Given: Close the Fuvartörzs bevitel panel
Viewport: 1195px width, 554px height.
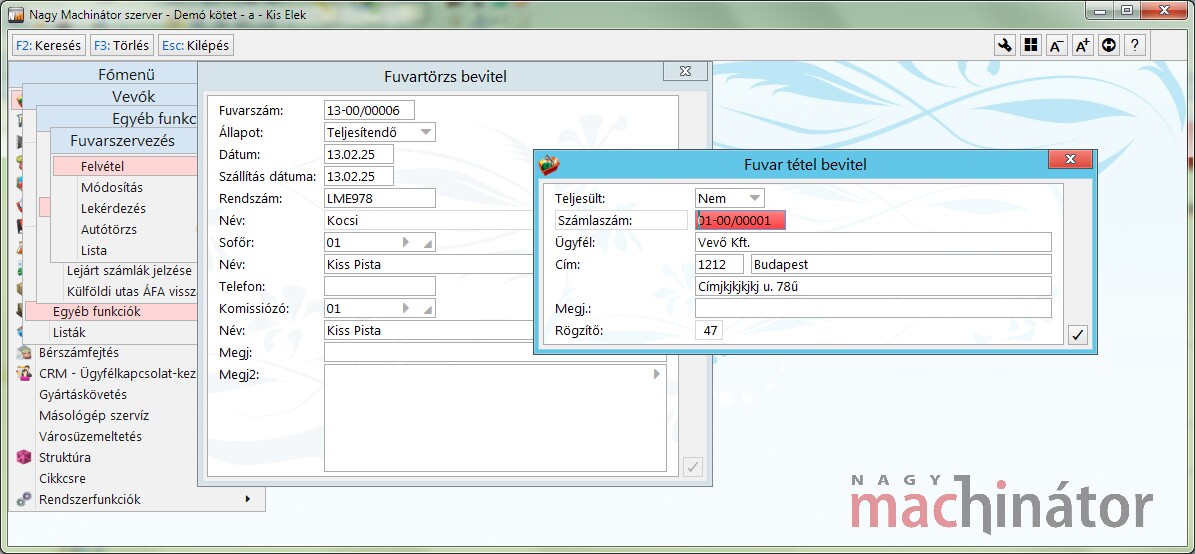Looking at the screenshot, I should [x=685, y=71].
